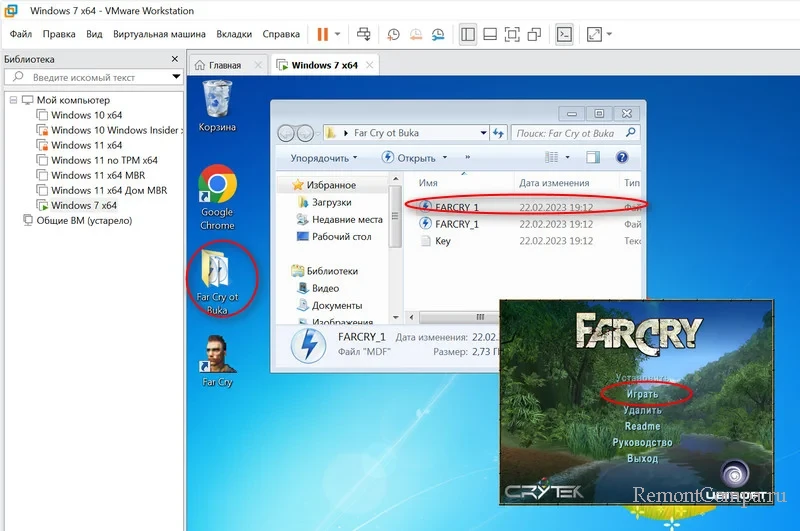Open the Упорядочить dropdown menu
Image resolution: width=800 pixels, height=531 pixels.
[x=323, y=158]
